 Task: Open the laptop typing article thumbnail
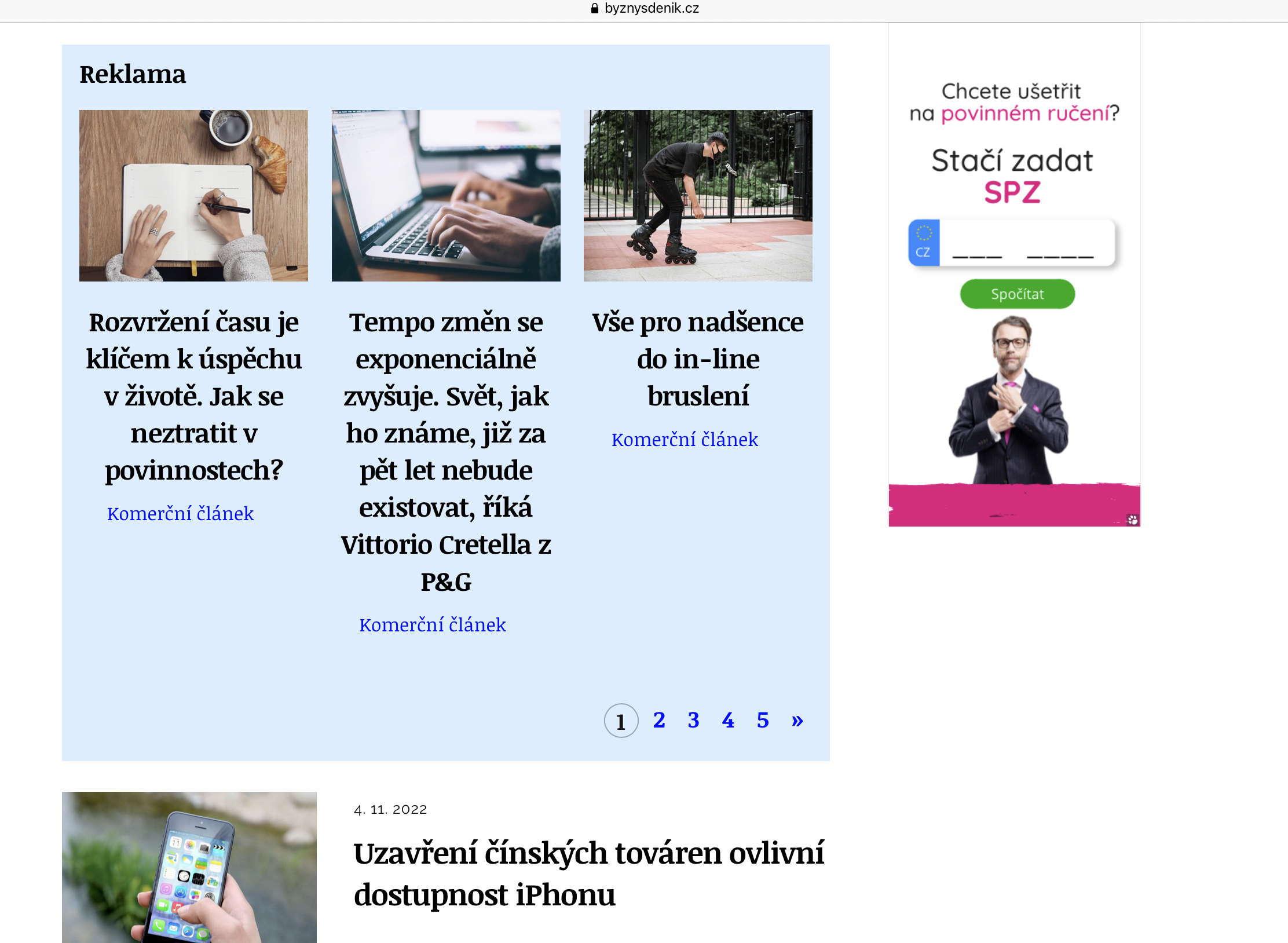click(446, 196)
